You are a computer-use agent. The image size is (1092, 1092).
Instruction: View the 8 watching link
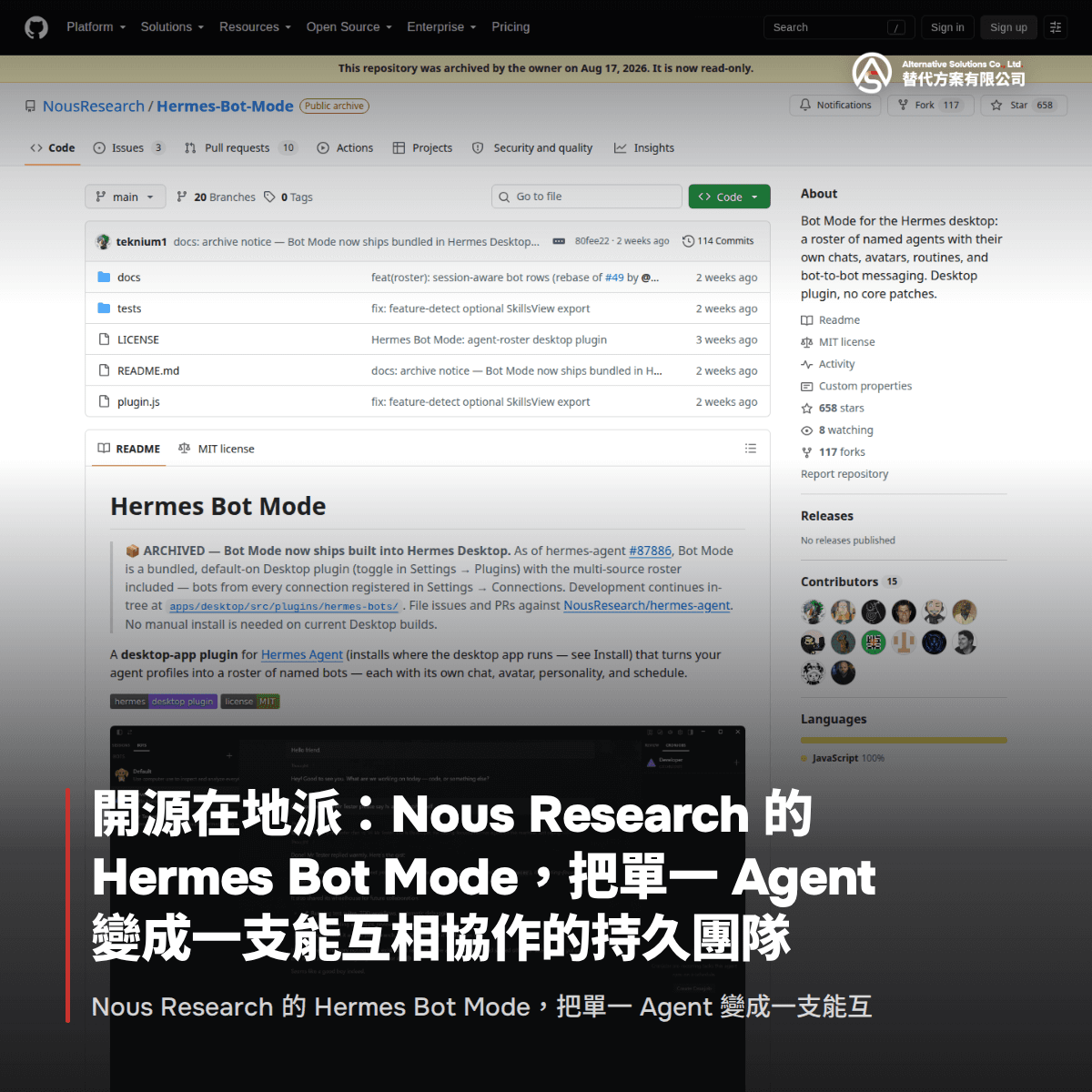[837, 430]
